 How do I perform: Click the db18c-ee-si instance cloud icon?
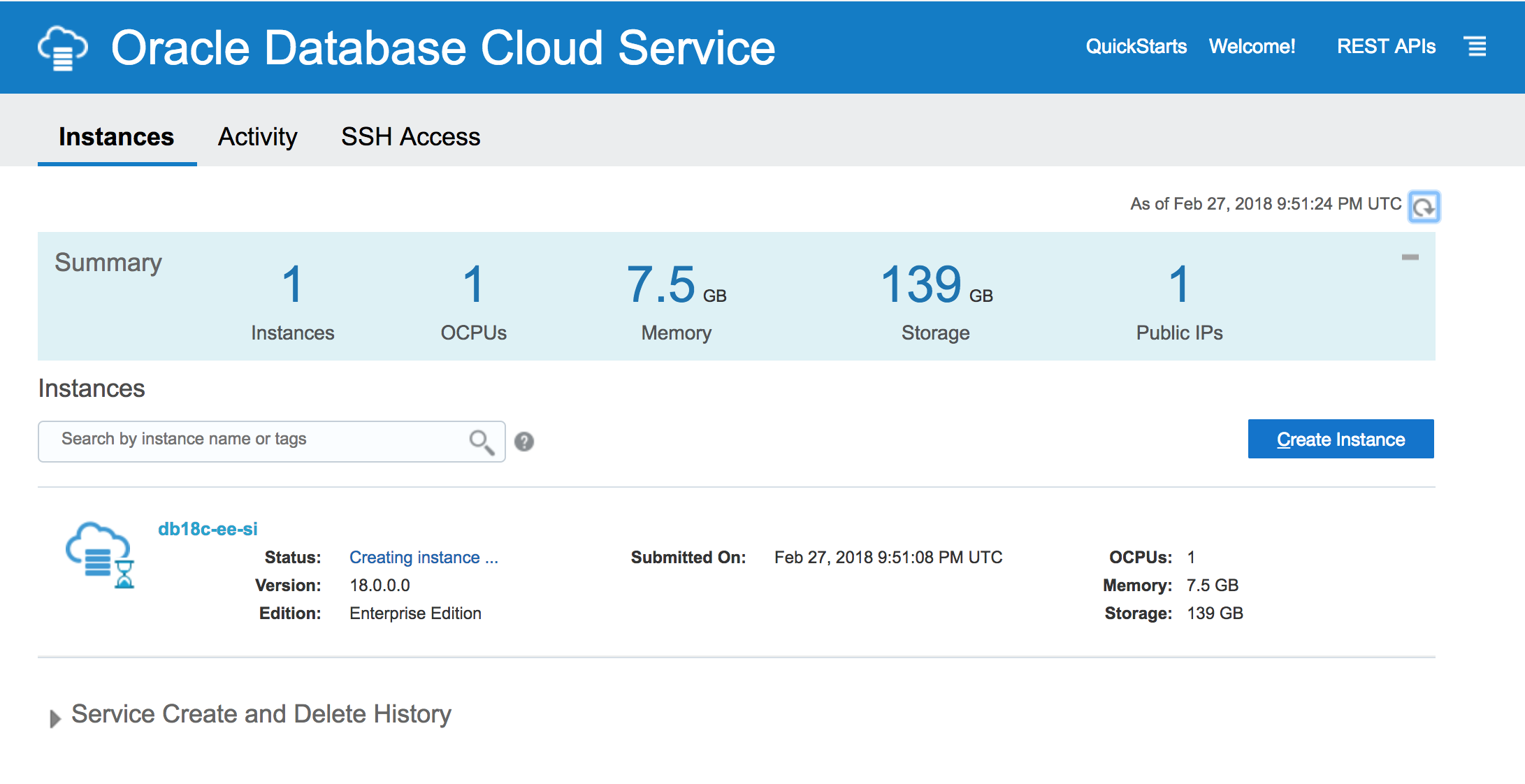(99, 555)
